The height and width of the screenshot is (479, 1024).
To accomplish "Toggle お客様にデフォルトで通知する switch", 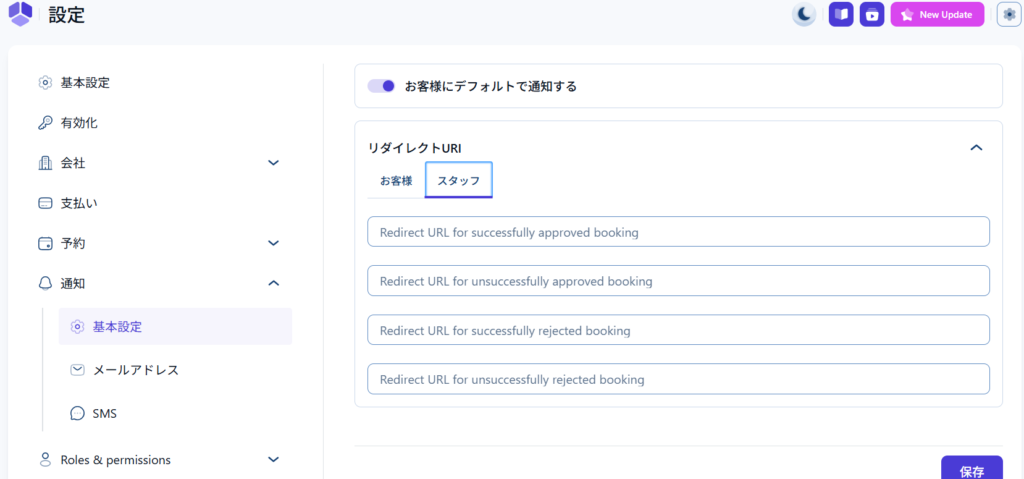I will point(381,86).
